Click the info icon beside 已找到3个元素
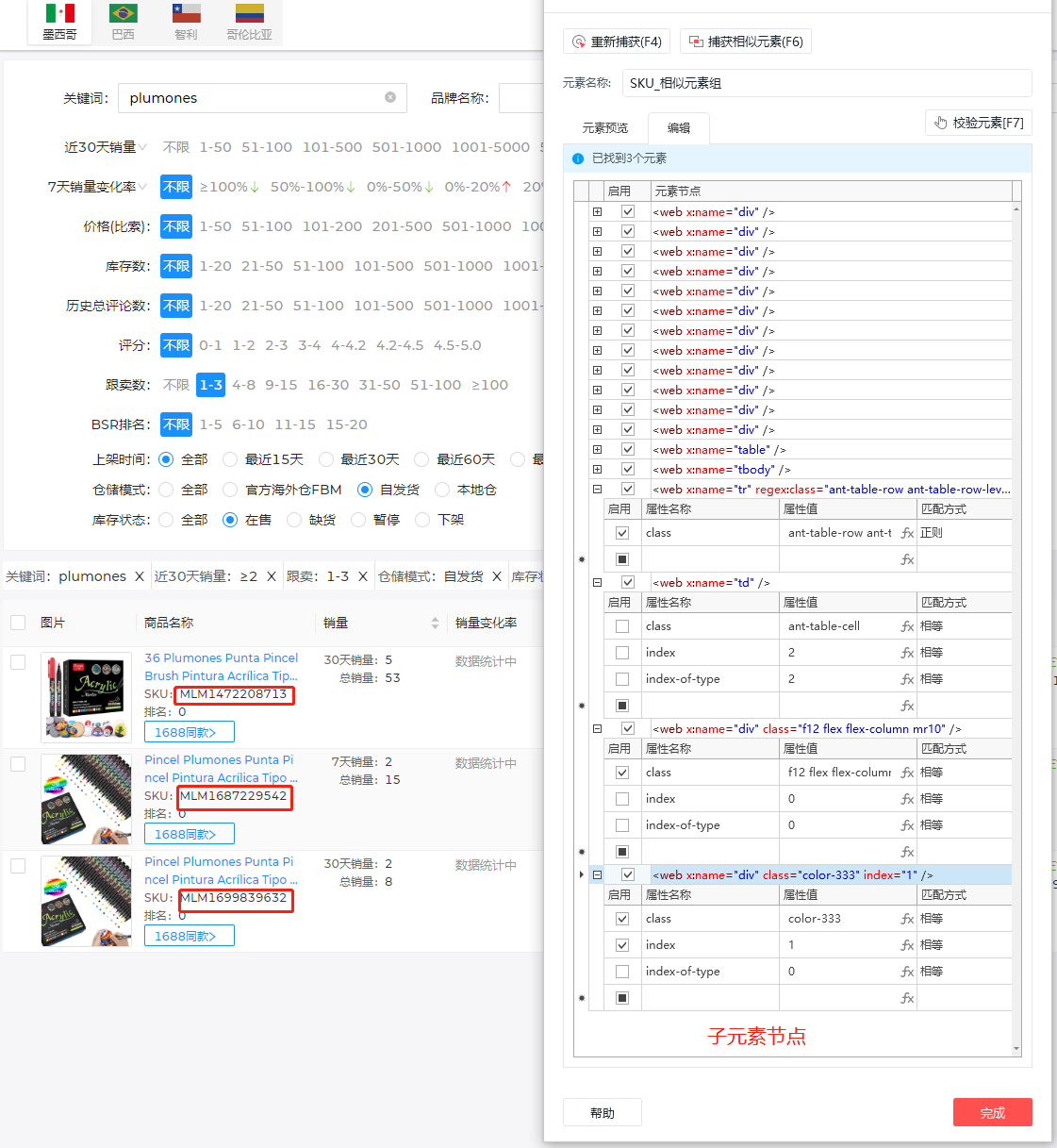1057x1148 pixels. 578,158
